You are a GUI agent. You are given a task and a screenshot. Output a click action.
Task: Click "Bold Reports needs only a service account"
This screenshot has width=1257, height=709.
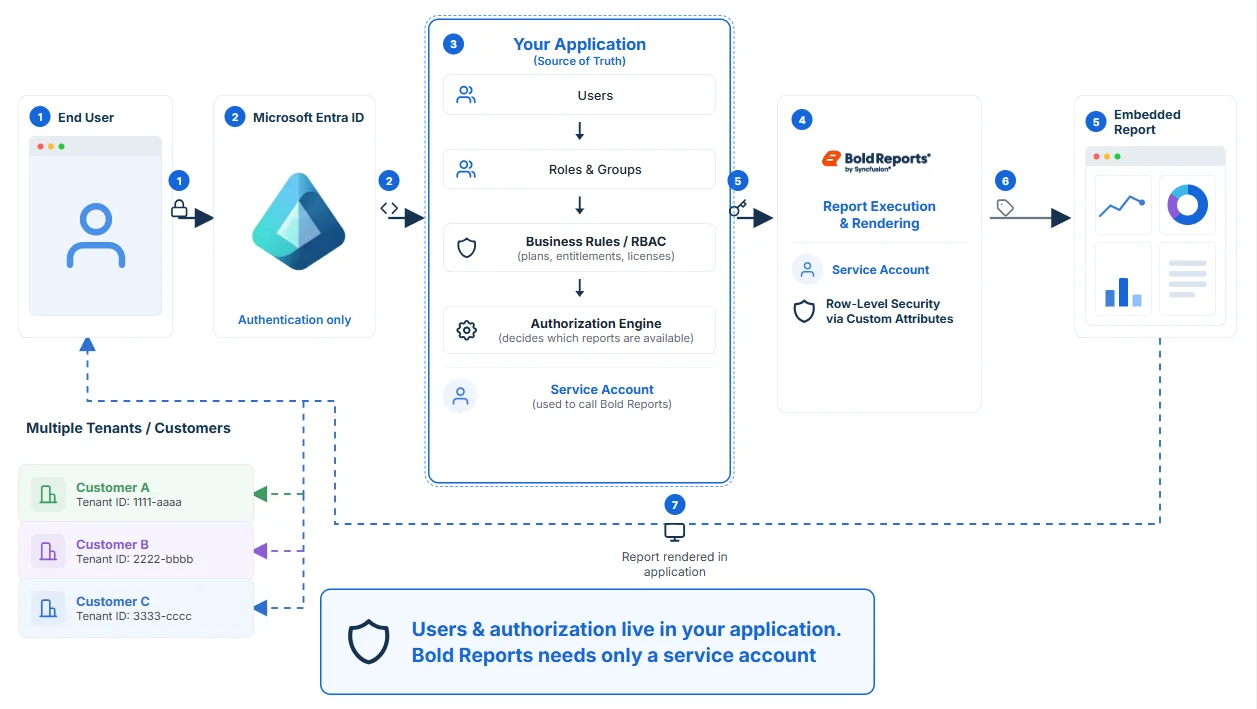pos(614,655)
